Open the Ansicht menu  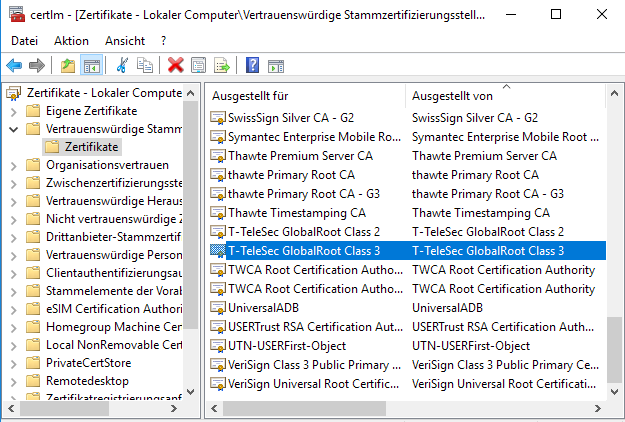tap(125, 41)
